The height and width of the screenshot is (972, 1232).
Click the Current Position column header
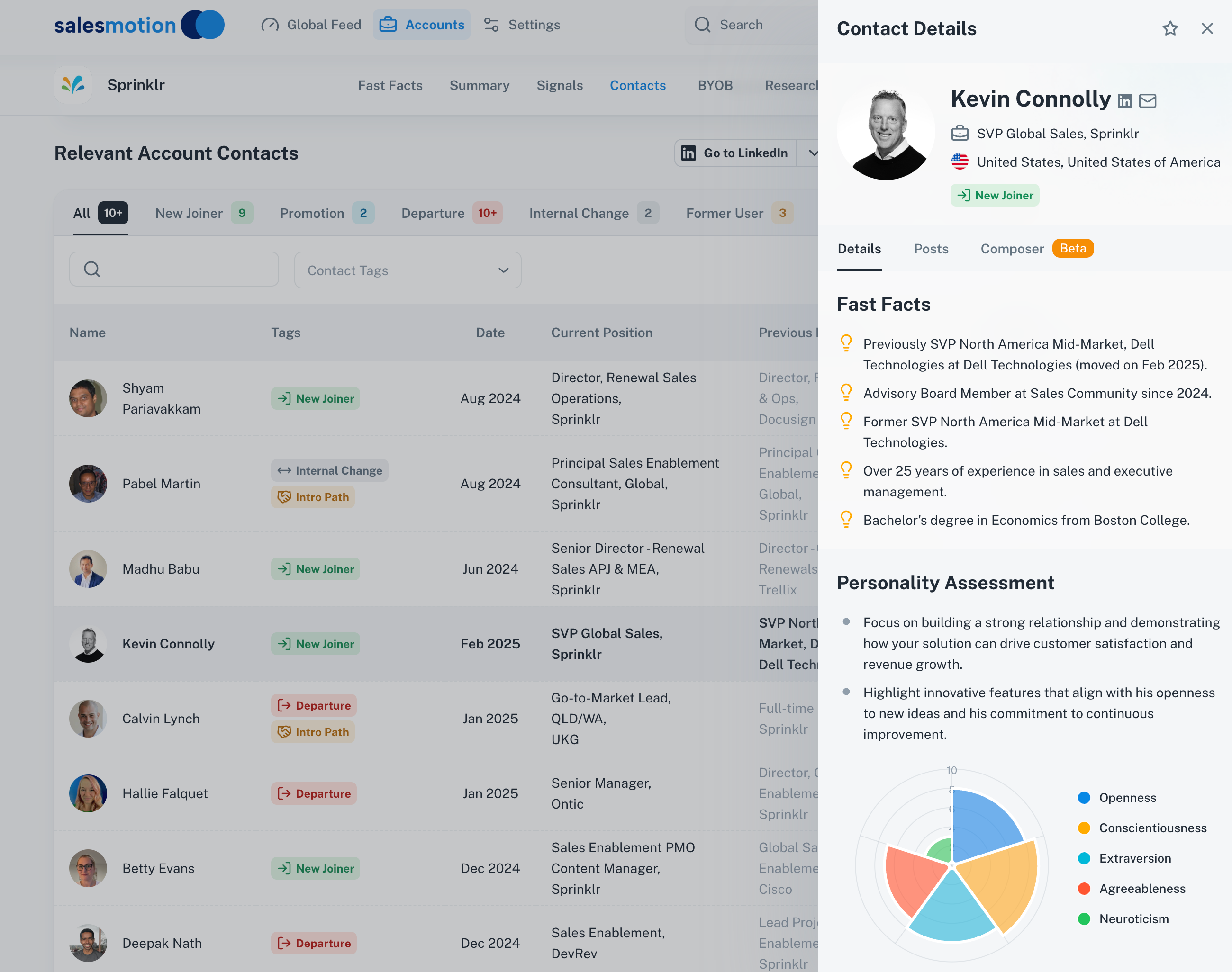[x=602, y=333]
